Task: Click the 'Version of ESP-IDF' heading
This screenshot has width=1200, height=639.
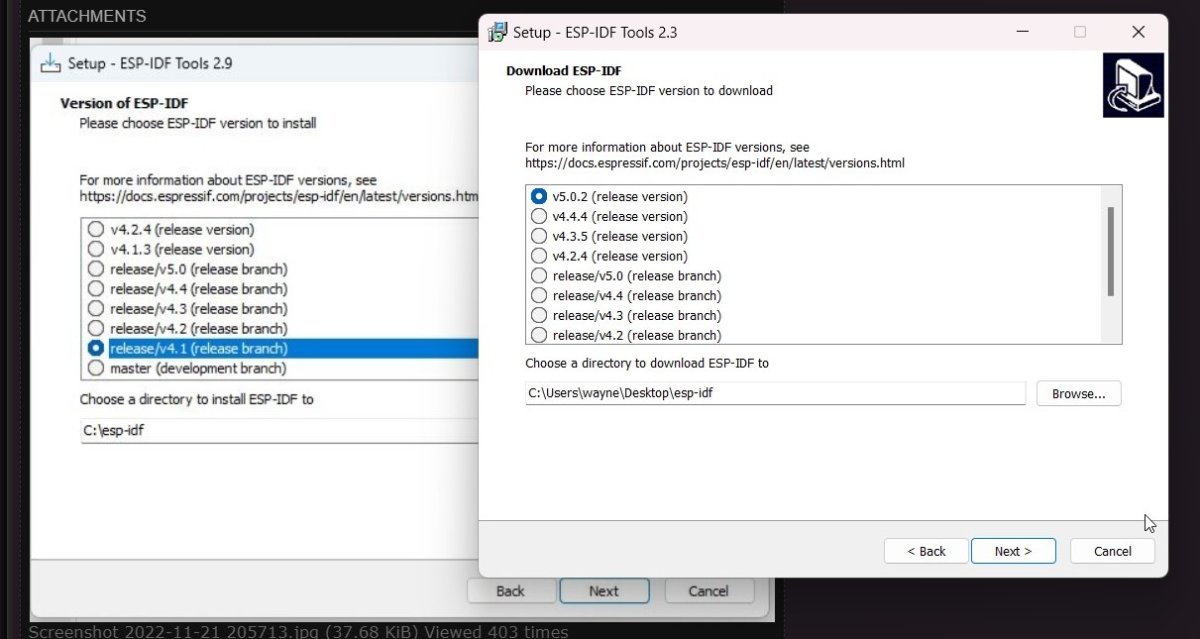Action: coord(124,103)
